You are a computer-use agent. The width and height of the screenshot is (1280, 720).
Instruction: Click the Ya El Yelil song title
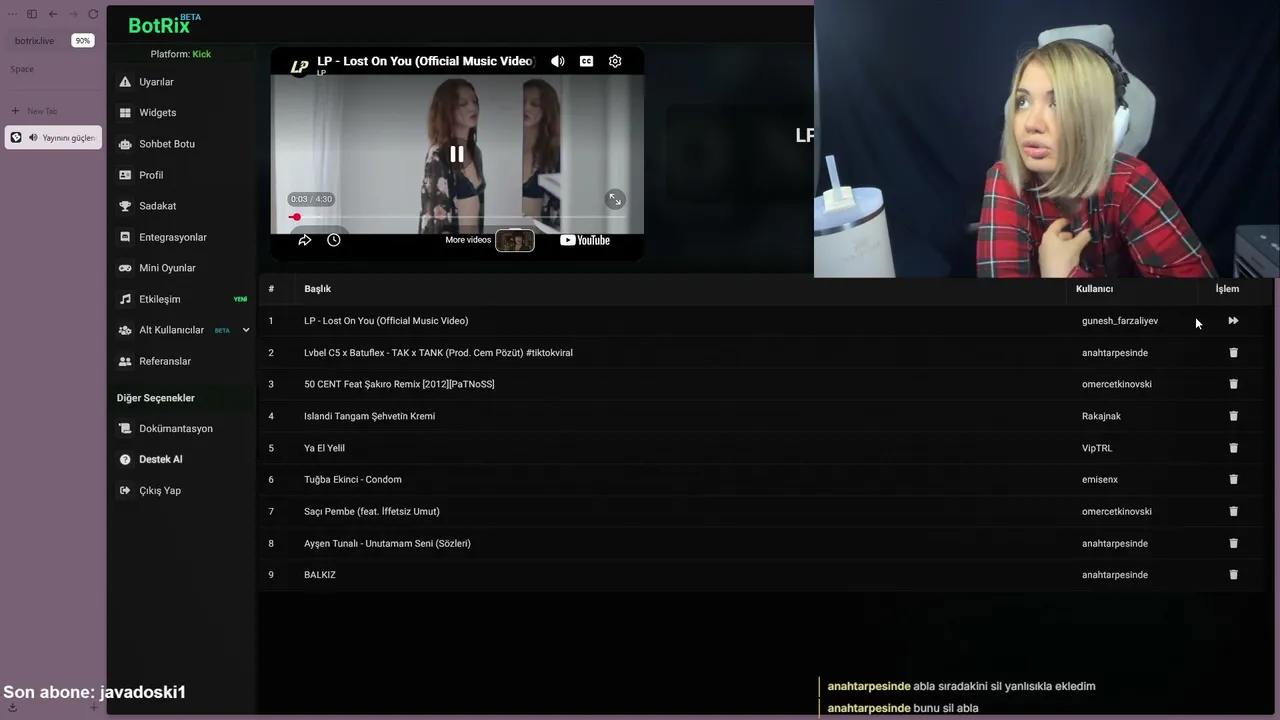(x=324, y=448)
